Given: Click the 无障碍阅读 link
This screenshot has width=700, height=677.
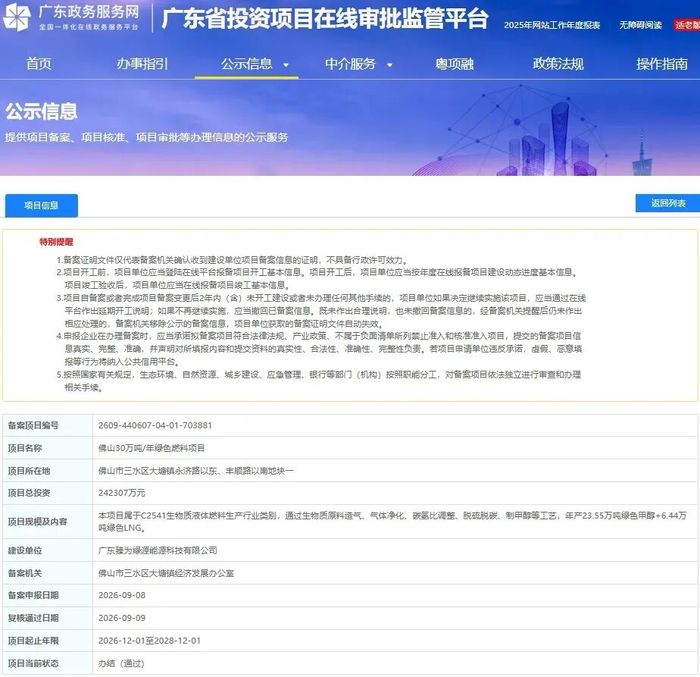Looking at the screenshot, I should point(640,25).
